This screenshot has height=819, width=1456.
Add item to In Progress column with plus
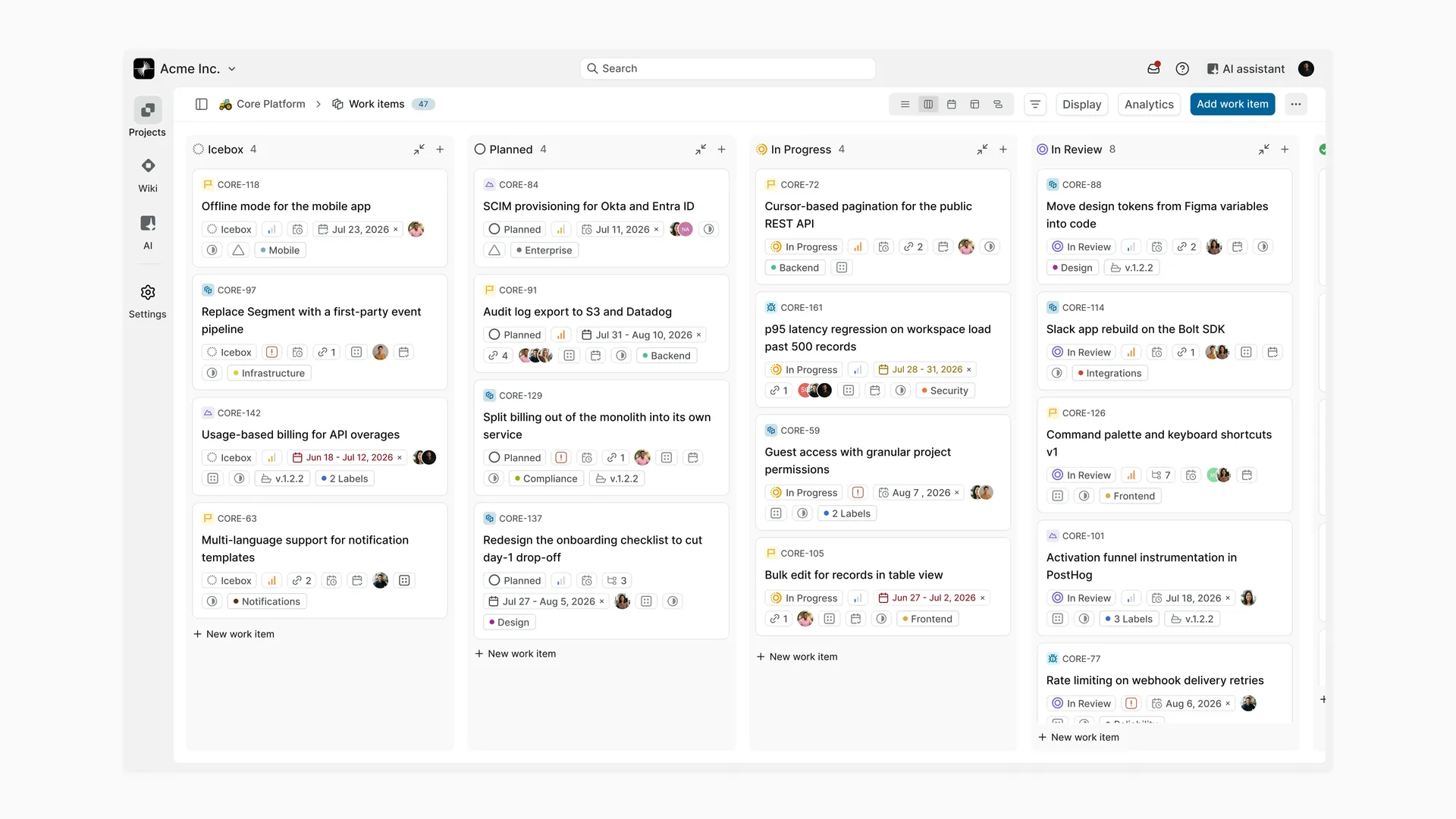(x=1003, y=149)
